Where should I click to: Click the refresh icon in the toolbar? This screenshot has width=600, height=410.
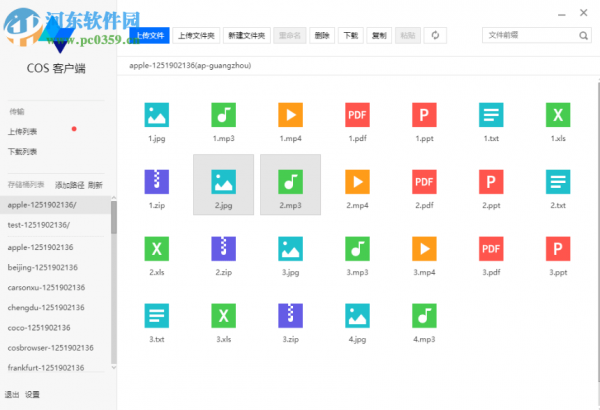436,35
